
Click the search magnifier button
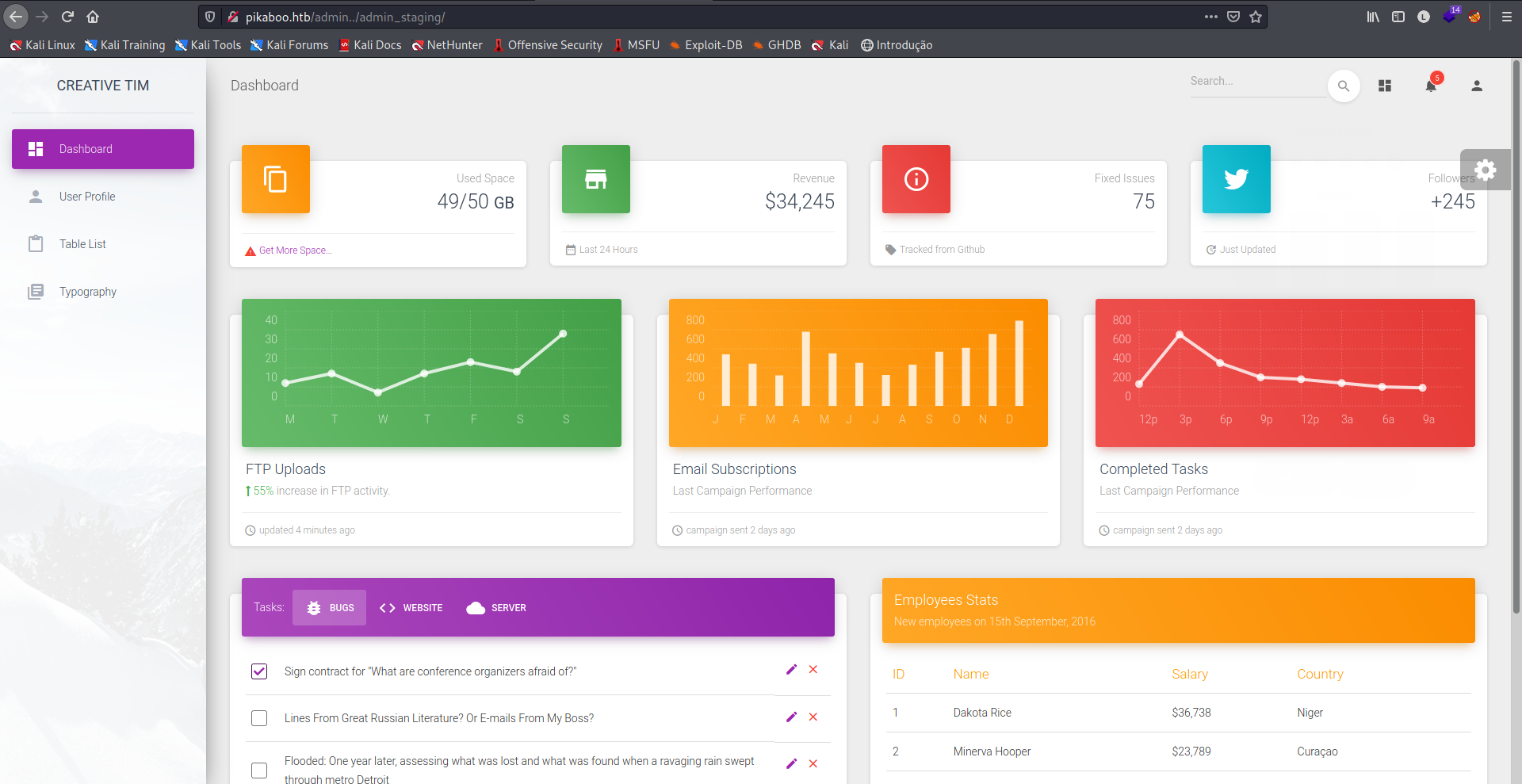pos(1344,86)
